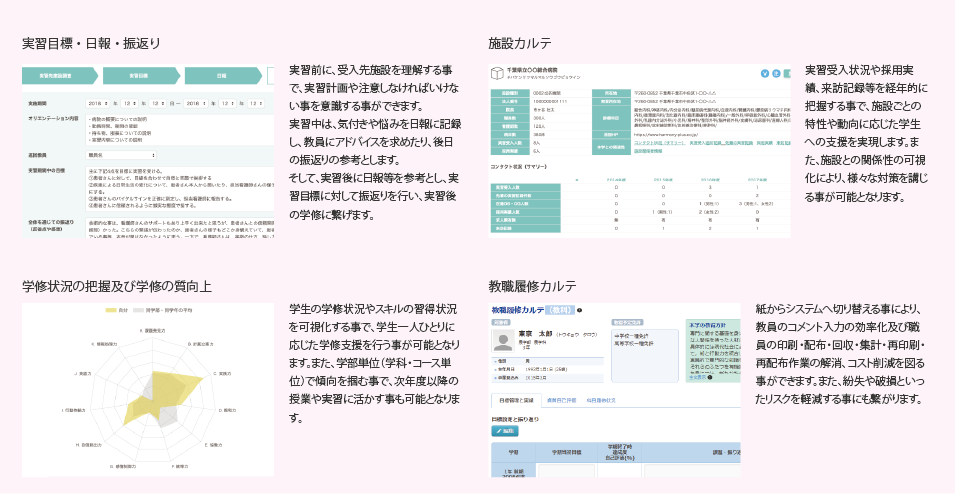Viewport: 955px width, 494px height.
Task: Click the 実習日誌 screenshot thumbnail
Action: pyautogui.click(x=148, y=152)
